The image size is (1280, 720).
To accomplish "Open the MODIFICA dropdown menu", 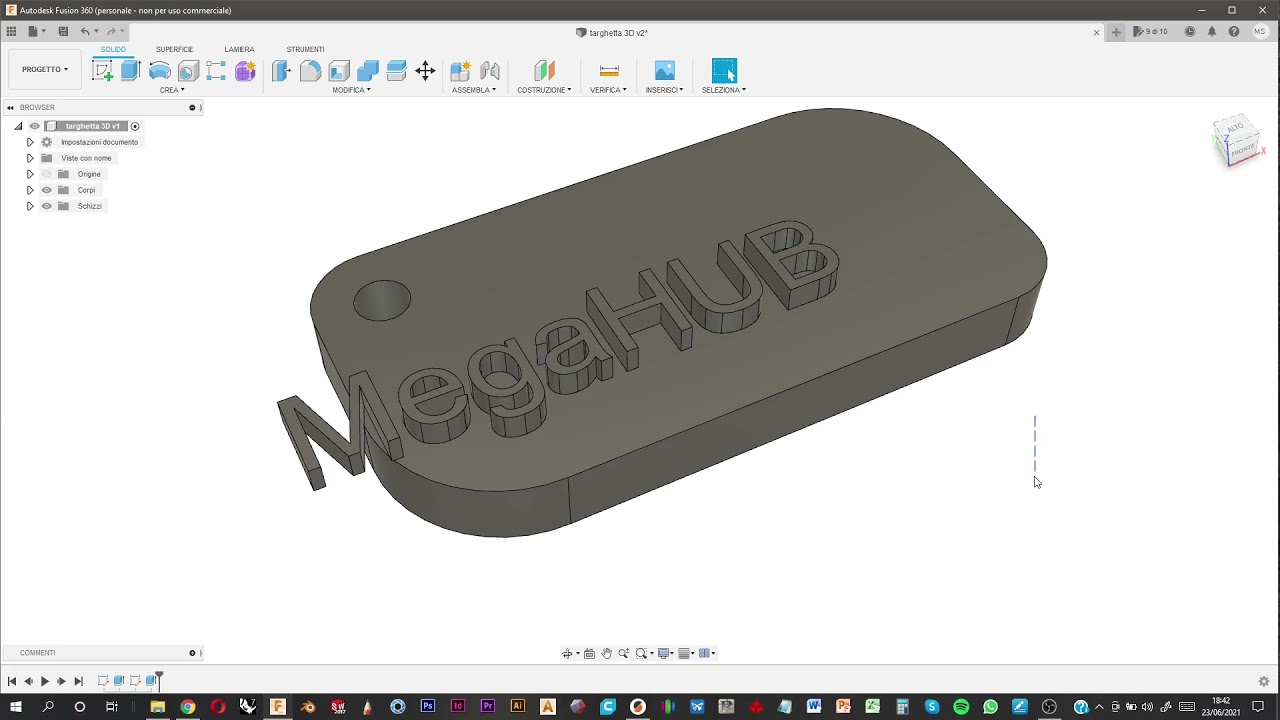I will (x=351, y=90).
